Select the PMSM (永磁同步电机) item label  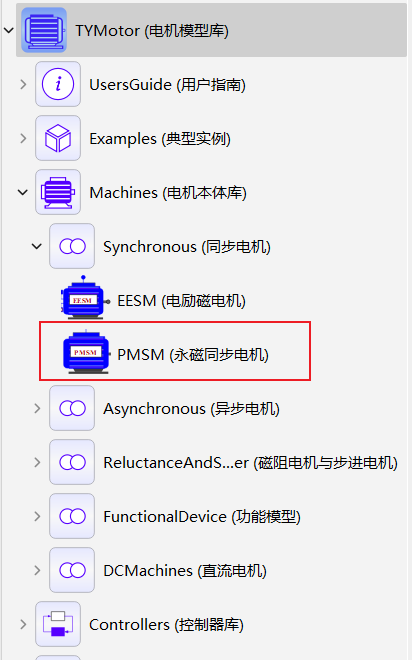pyautogui.click(x=193, y=355)
